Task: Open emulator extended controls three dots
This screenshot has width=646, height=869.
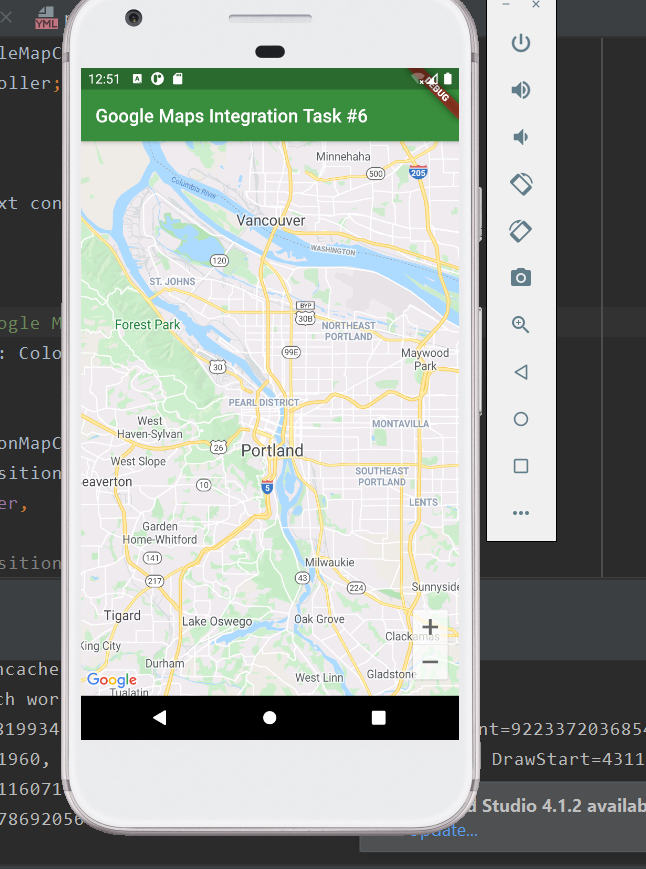Action: click(521, 513)
